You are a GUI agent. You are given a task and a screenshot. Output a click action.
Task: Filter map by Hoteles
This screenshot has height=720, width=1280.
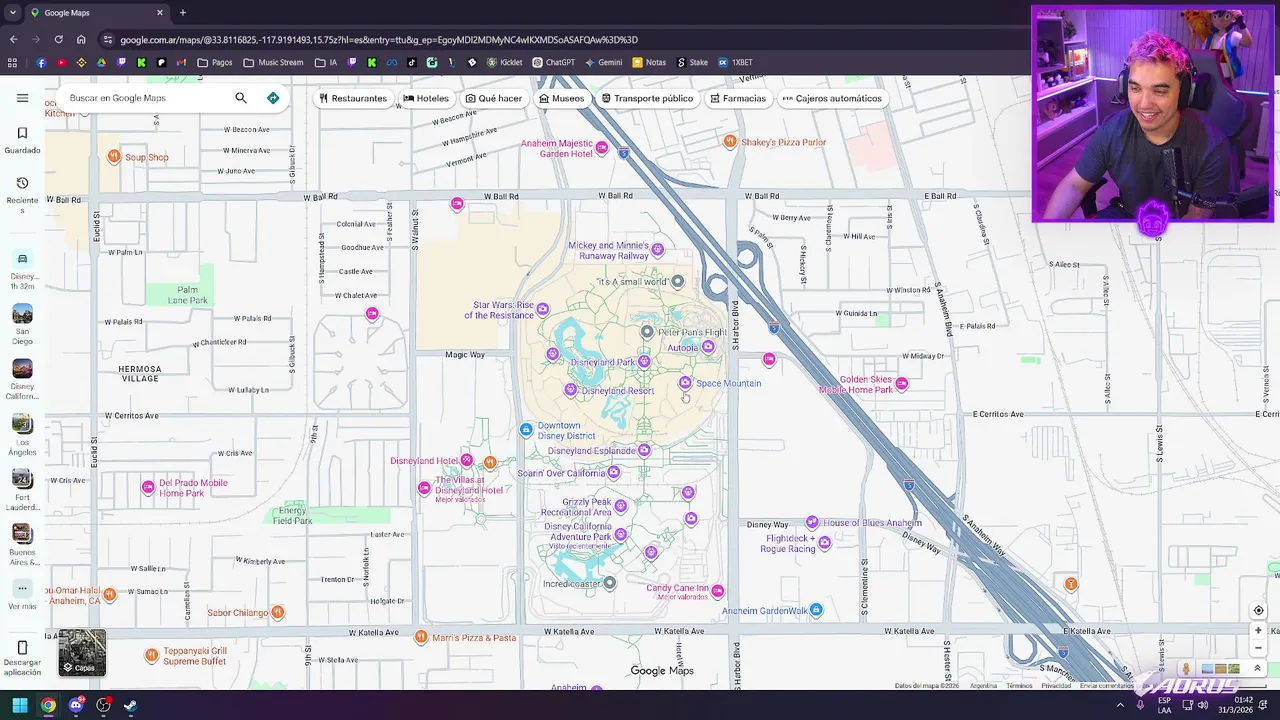point(426,98)
